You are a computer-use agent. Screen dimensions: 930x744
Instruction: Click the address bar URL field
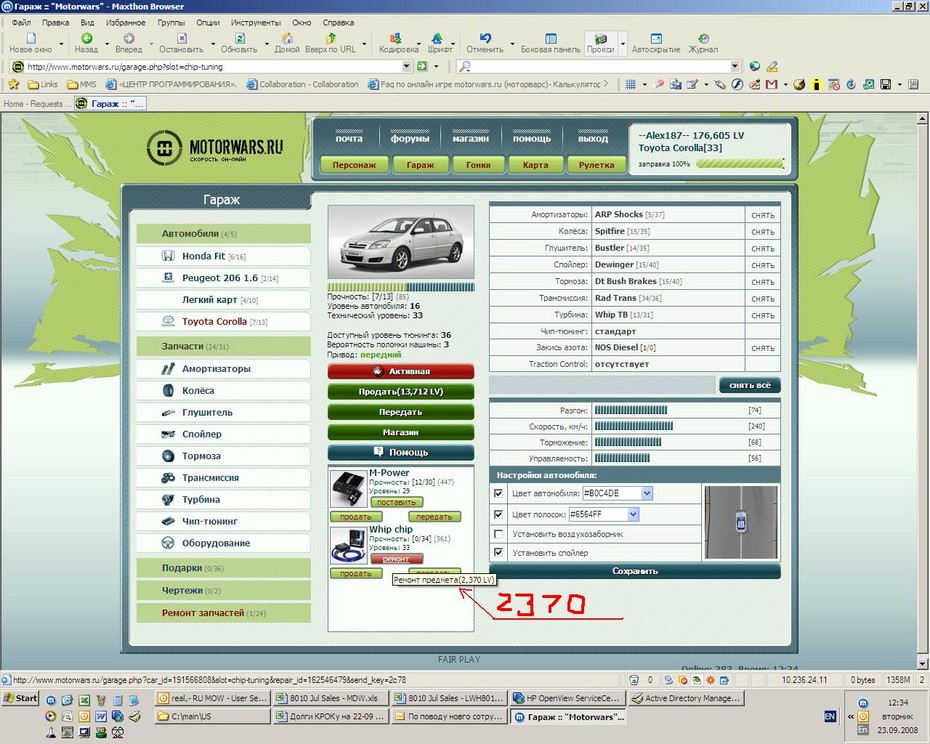214,66
